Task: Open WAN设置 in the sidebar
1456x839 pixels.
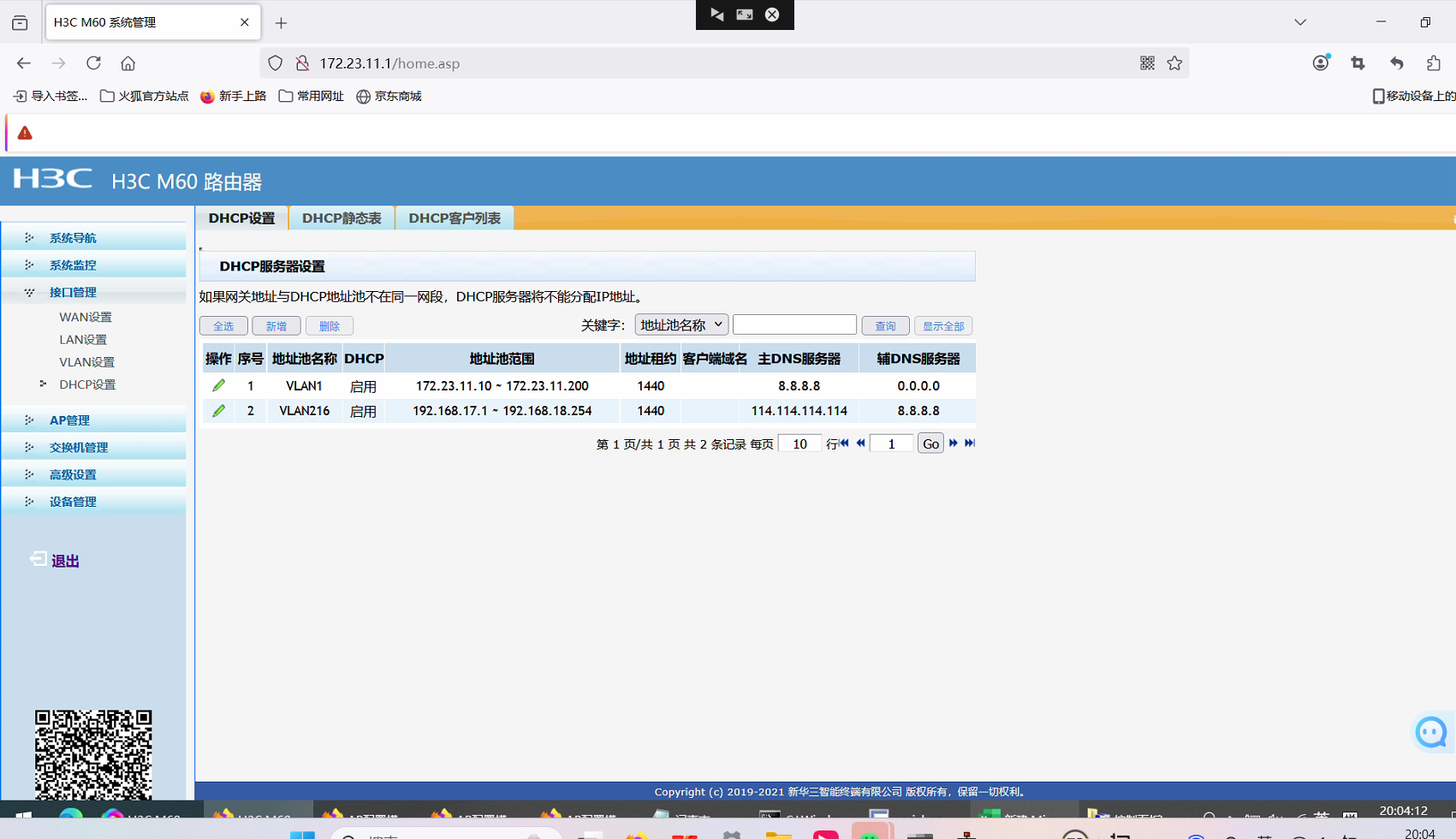Action: coord(86,317)
